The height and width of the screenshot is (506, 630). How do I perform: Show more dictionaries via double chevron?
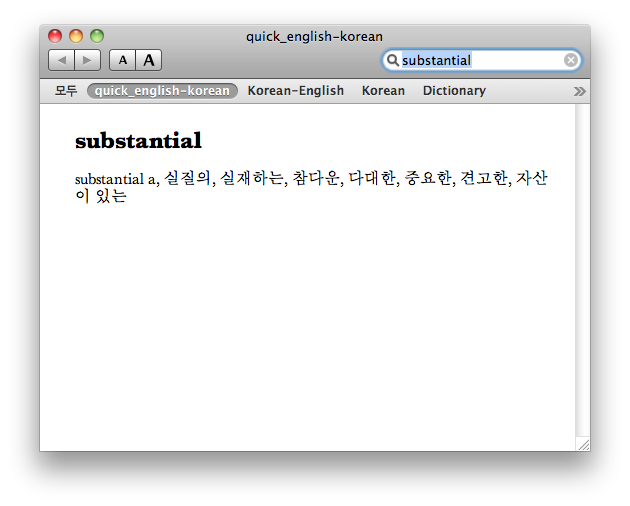pyautogui.click(x=579, y=91)
